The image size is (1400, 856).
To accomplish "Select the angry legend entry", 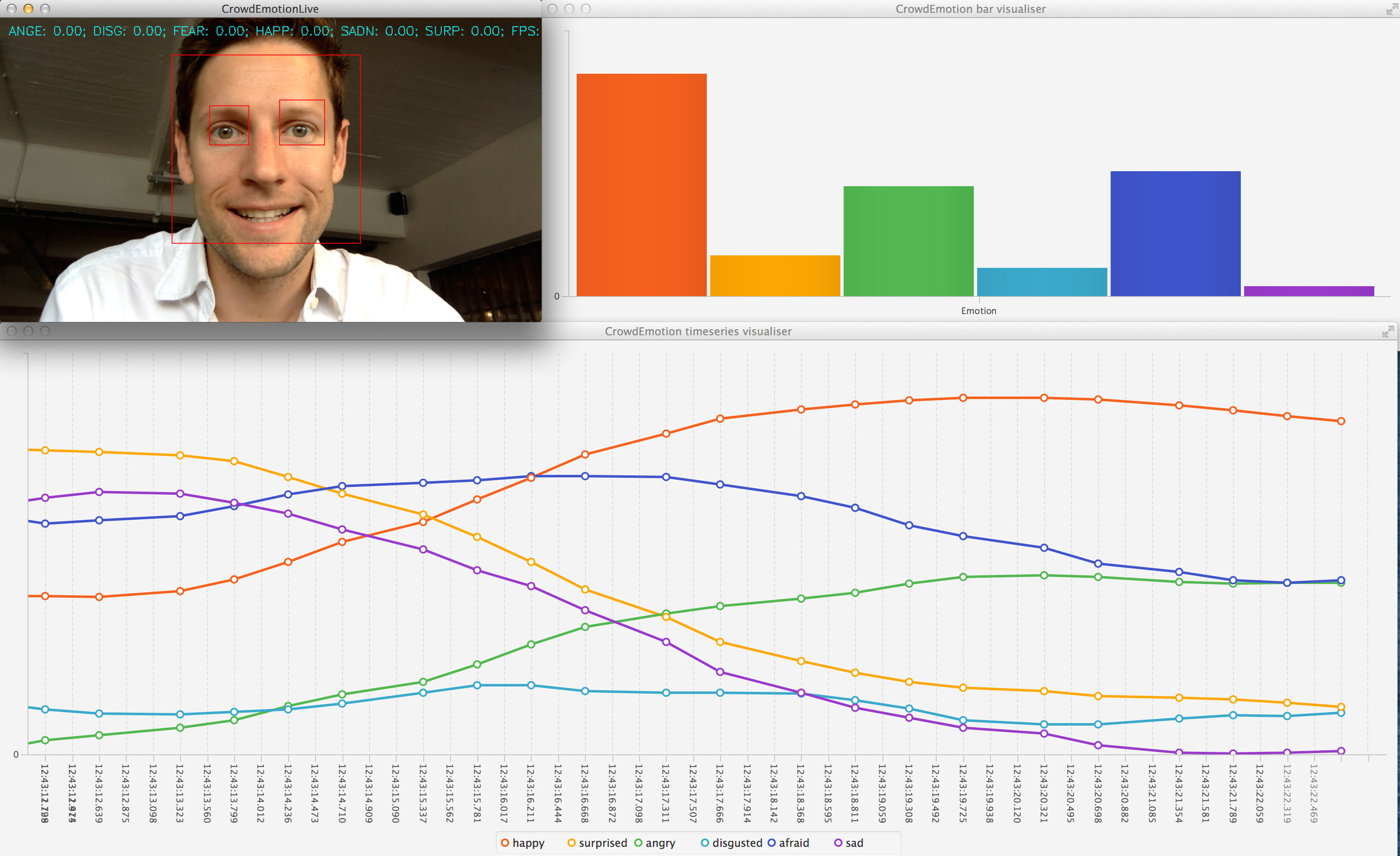I will click(655, 843).
